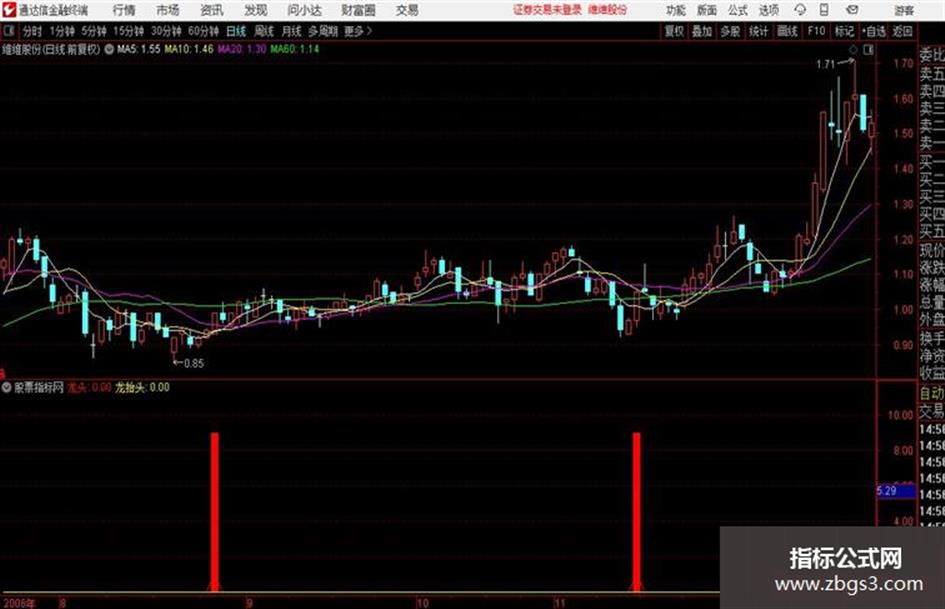945x609 pixels.
Task: Open the 股票指标网 indicator round arrow icon
Action: (x=7, y=387)
